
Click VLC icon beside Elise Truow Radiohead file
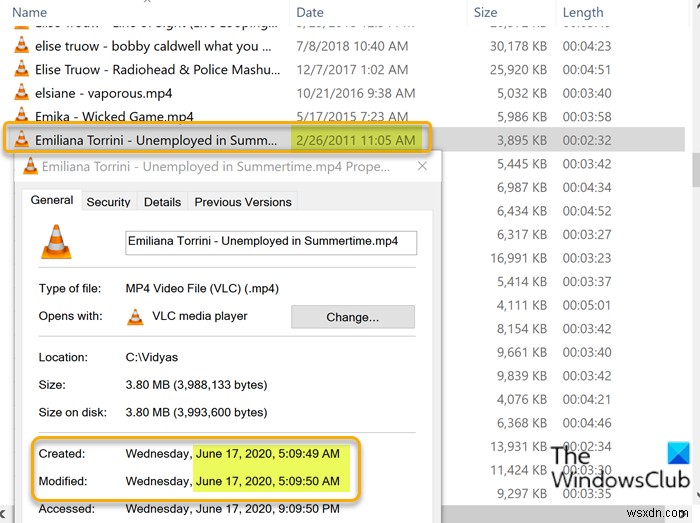21,69
